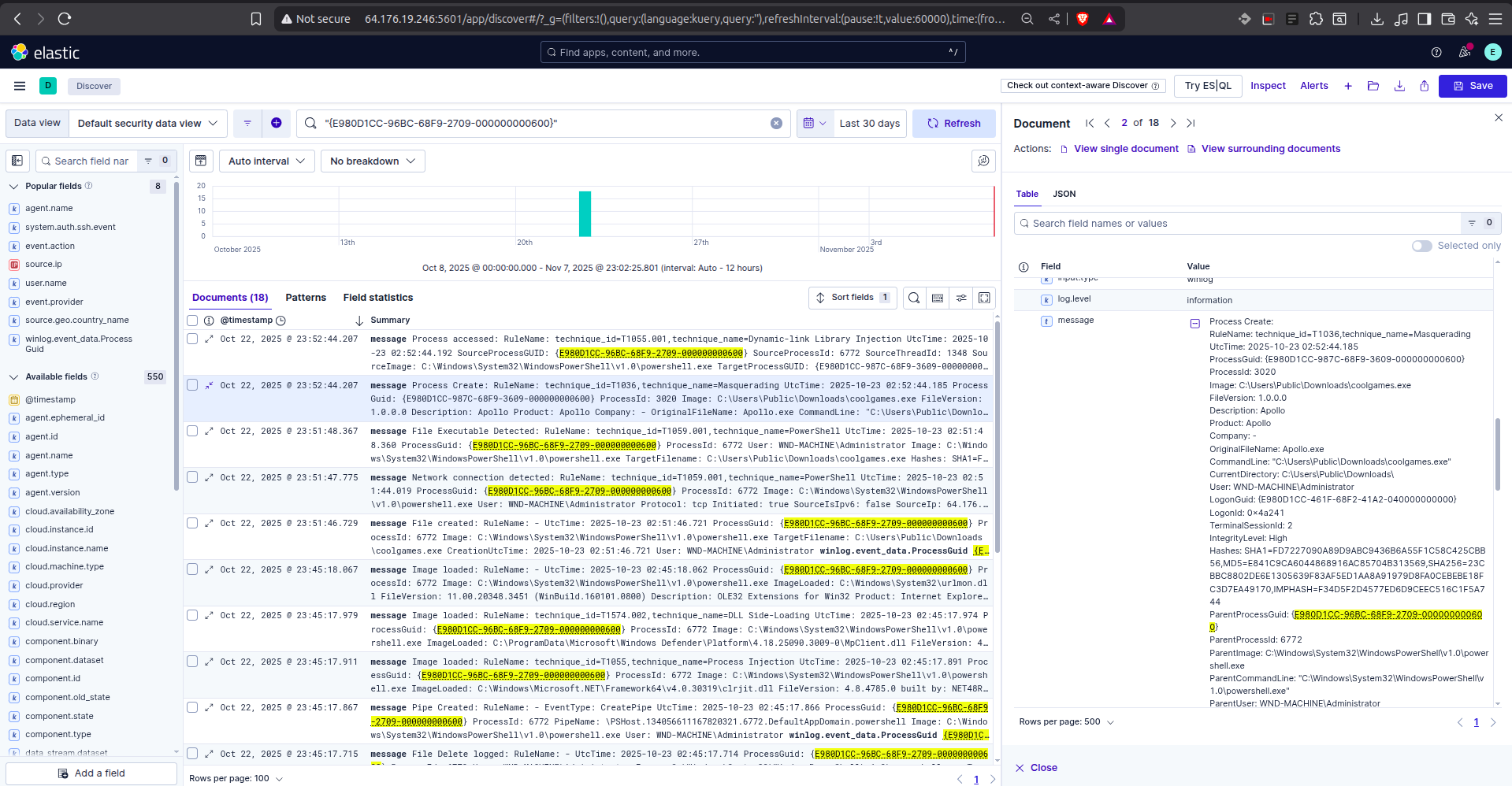The image size is (1512, 786).
Task: Open View surrounding documents link
Action: coord(1270,149)
